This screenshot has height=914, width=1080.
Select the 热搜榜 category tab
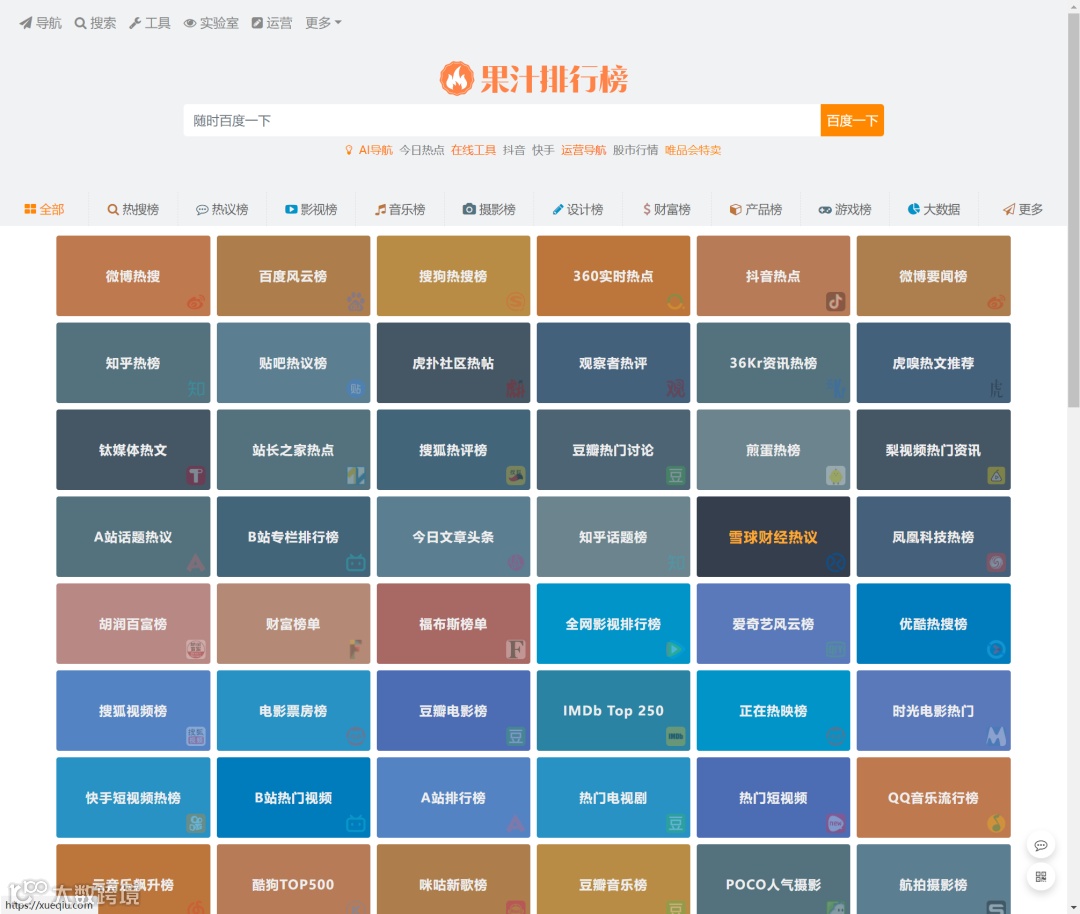coord(134,209)
